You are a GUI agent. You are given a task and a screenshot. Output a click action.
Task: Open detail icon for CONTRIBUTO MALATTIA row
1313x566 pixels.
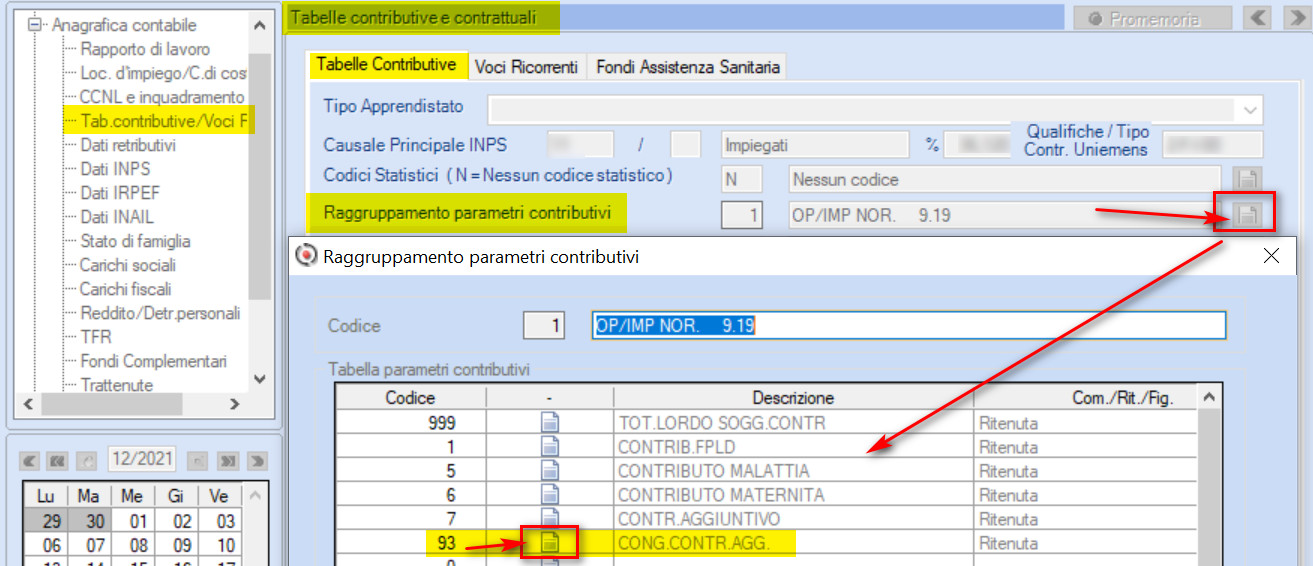pyautogui.click(x=550, y=471)
